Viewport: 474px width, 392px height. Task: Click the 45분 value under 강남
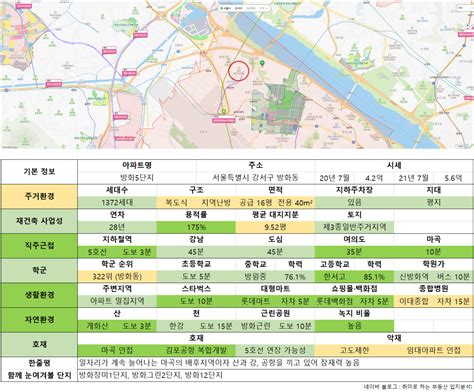(x=196, y=252)
